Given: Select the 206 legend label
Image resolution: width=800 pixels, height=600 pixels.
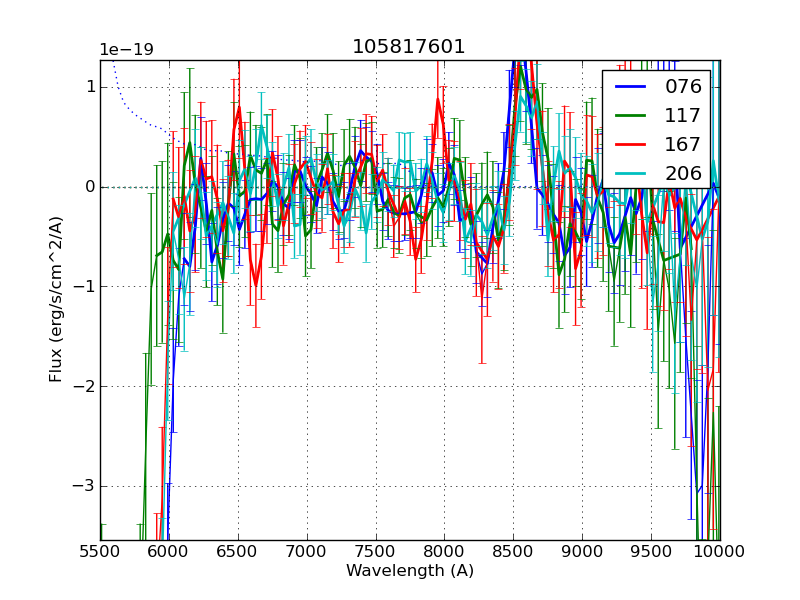Looking at the screenshot, I should tap(683, 173).
